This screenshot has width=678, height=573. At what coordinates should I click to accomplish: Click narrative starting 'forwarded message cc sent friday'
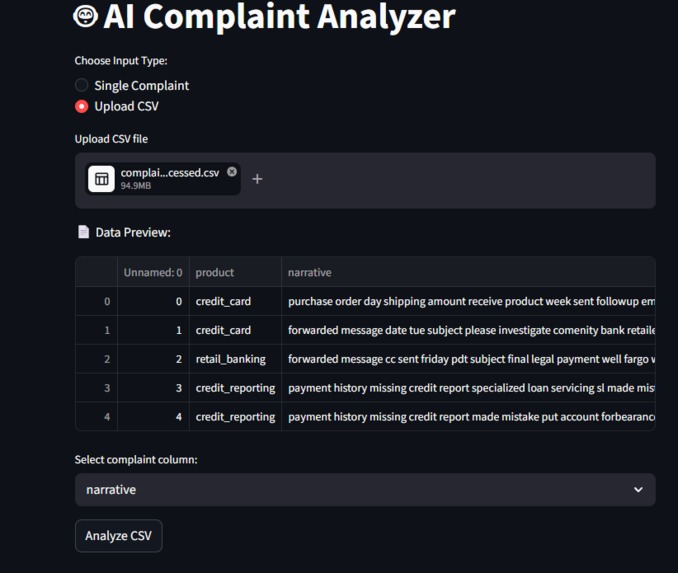[x=468, y=359]
